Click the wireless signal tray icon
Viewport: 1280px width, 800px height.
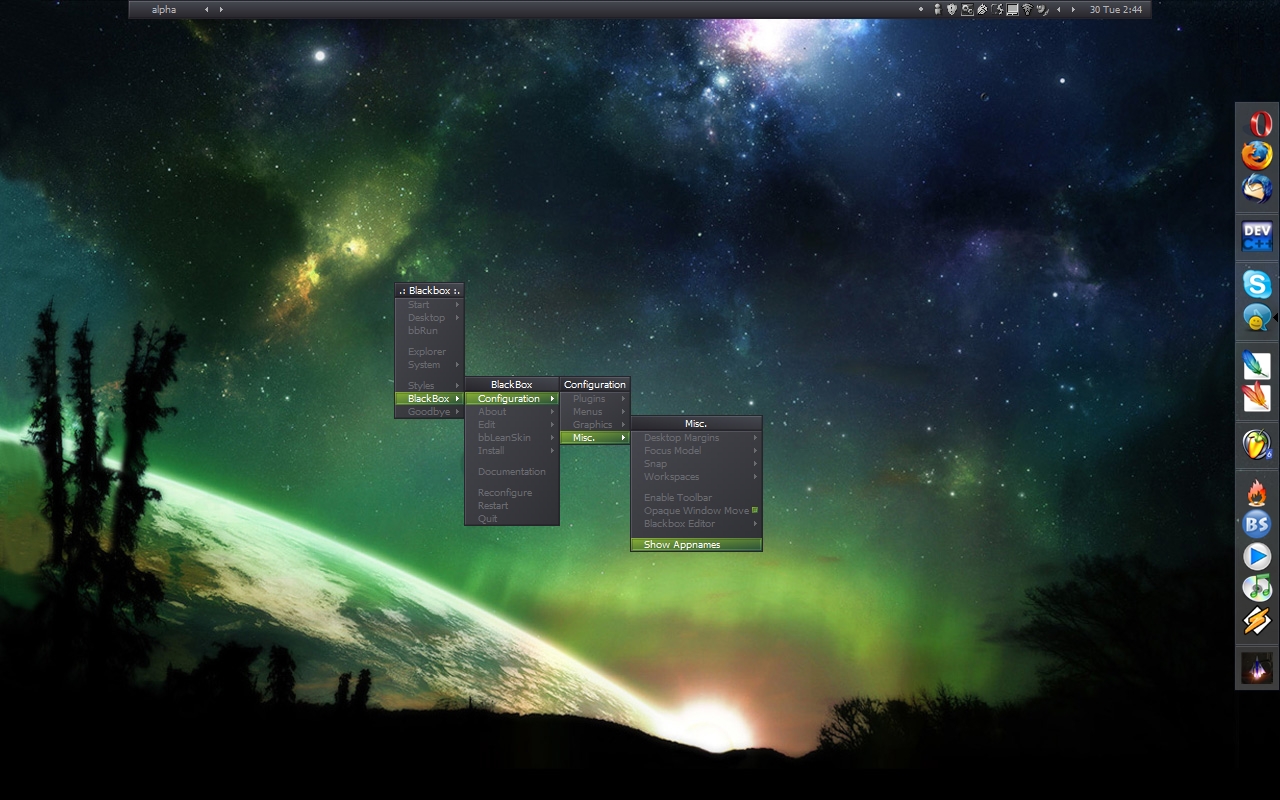[x=1027, y=9]
